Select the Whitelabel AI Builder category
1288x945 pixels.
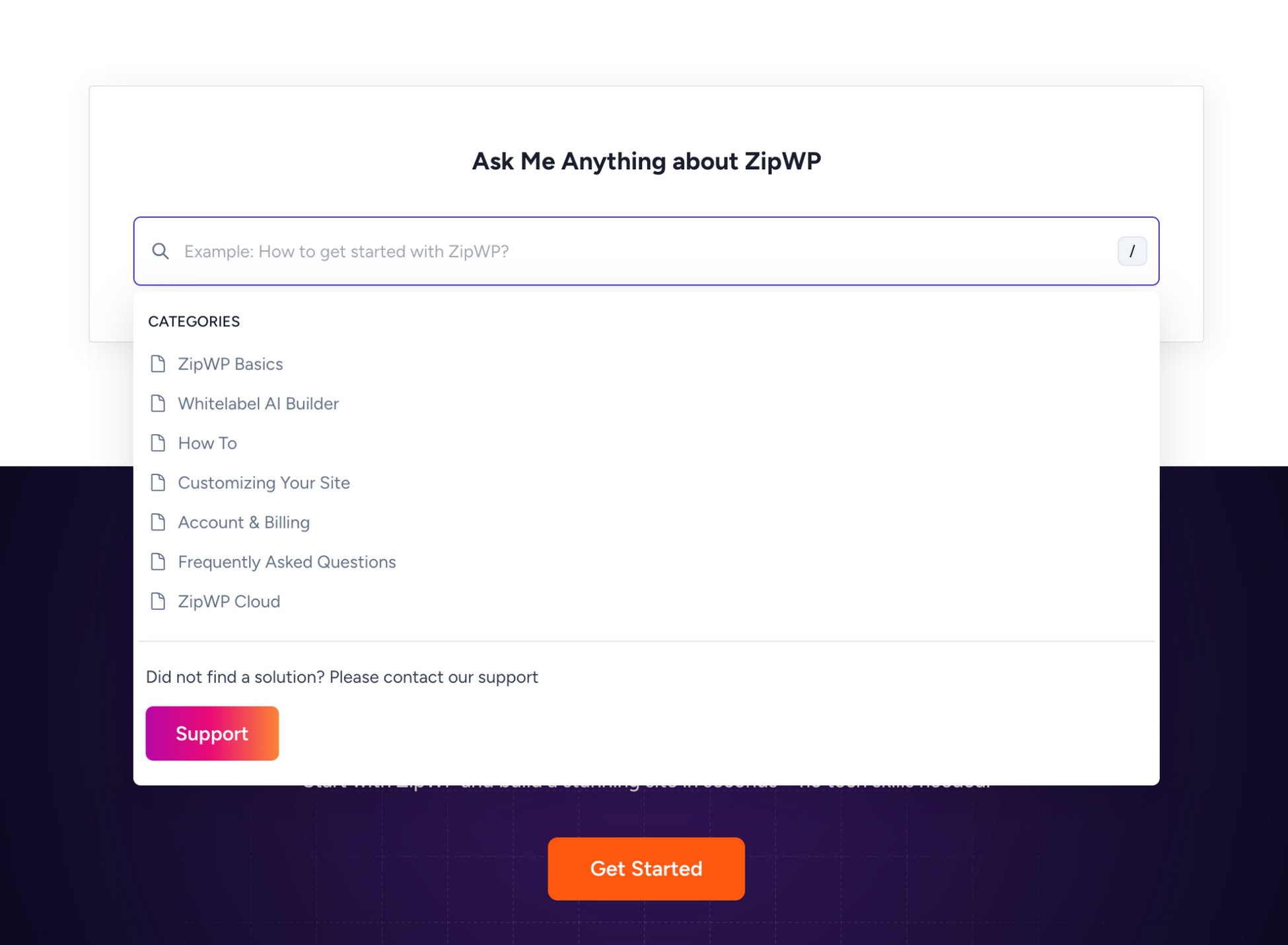coord(258,403)
